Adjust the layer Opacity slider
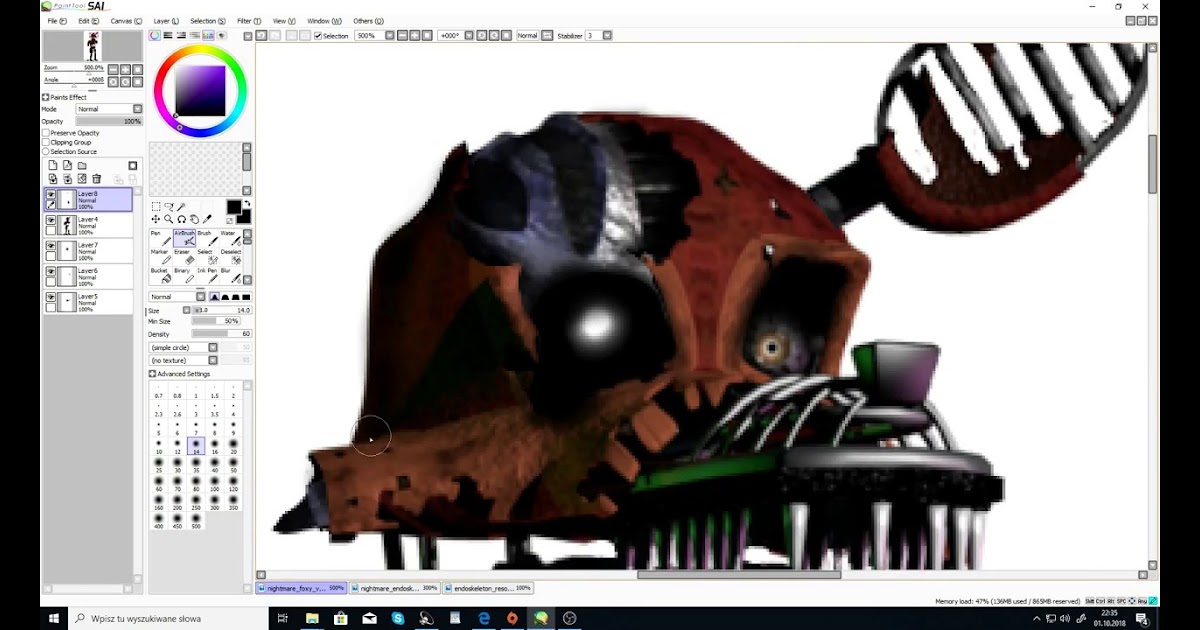The height and width of the screenshot is (630, 1200). pos(109,121)
